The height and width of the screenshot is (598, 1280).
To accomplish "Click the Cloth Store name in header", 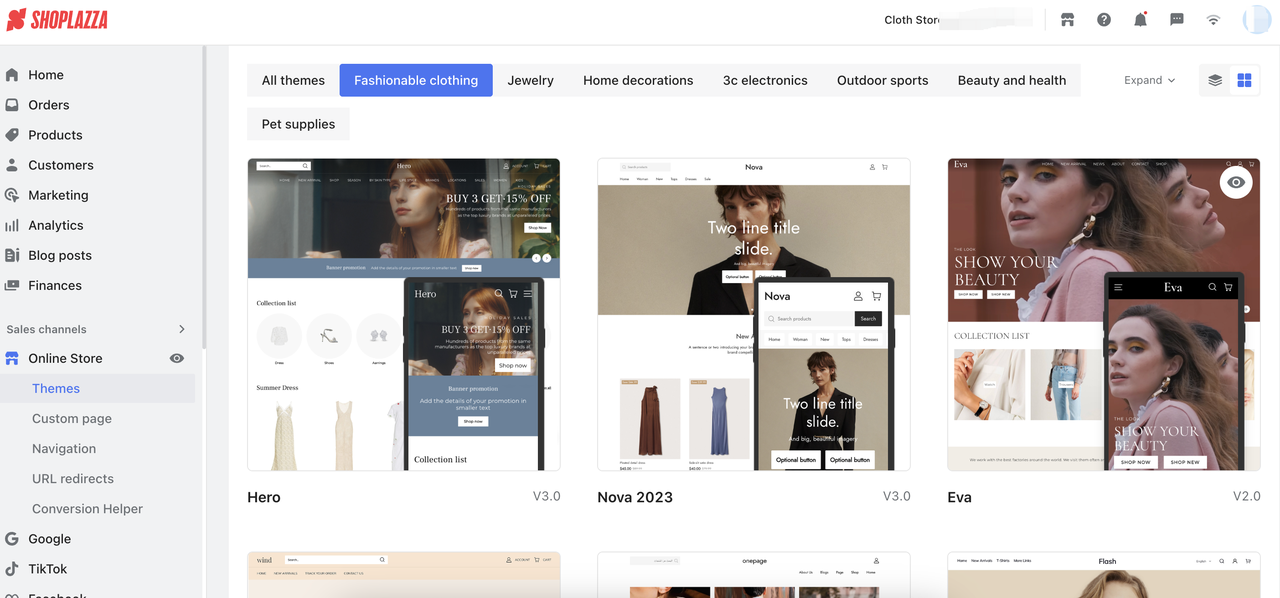I will [x=913, y=20].
